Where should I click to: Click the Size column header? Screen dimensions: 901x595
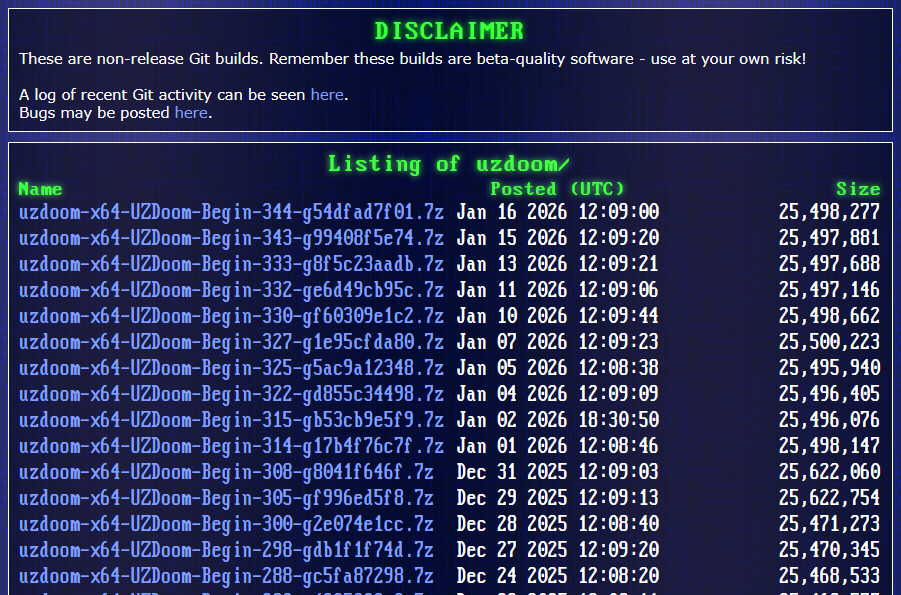click(858, 189)
